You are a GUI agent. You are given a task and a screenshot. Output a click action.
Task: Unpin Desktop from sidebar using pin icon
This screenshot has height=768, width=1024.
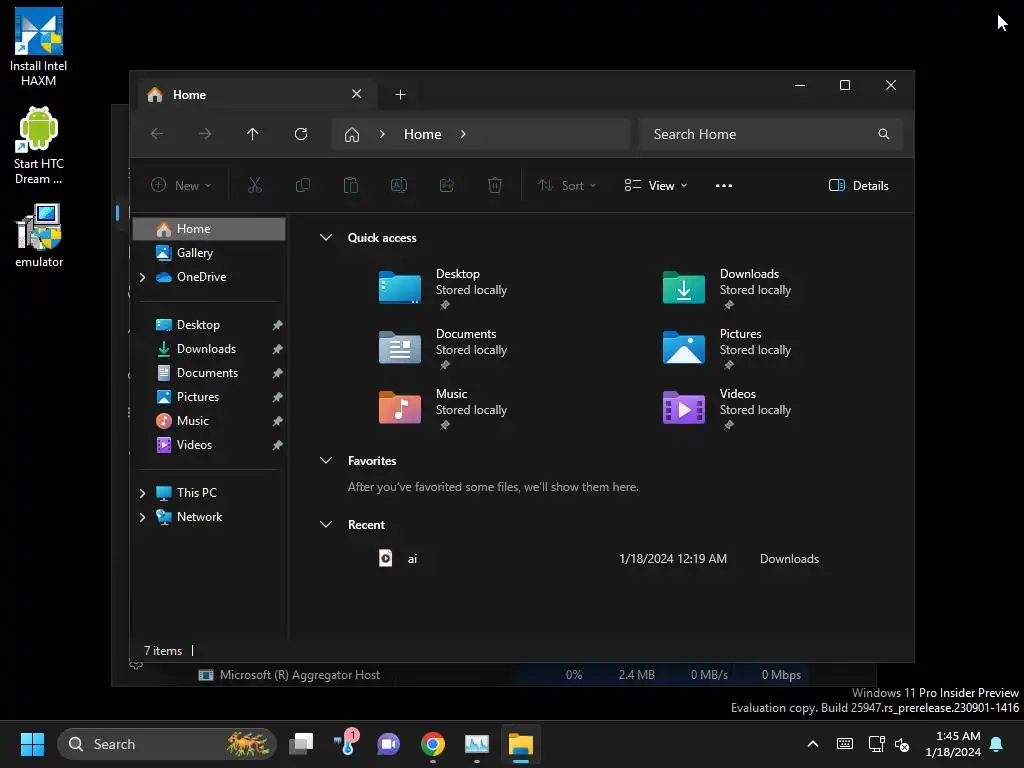(x=278, y=325)
